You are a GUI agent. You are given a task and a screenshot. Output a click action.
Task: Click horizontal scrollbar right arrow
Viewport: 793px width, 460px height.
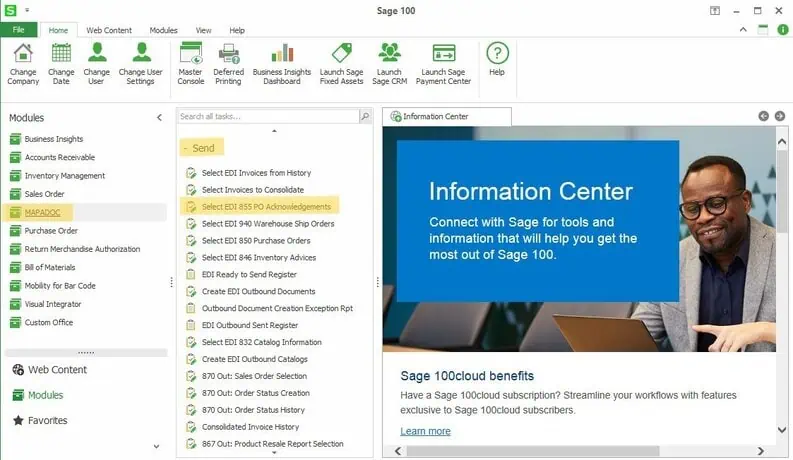(x=761, y=450)
